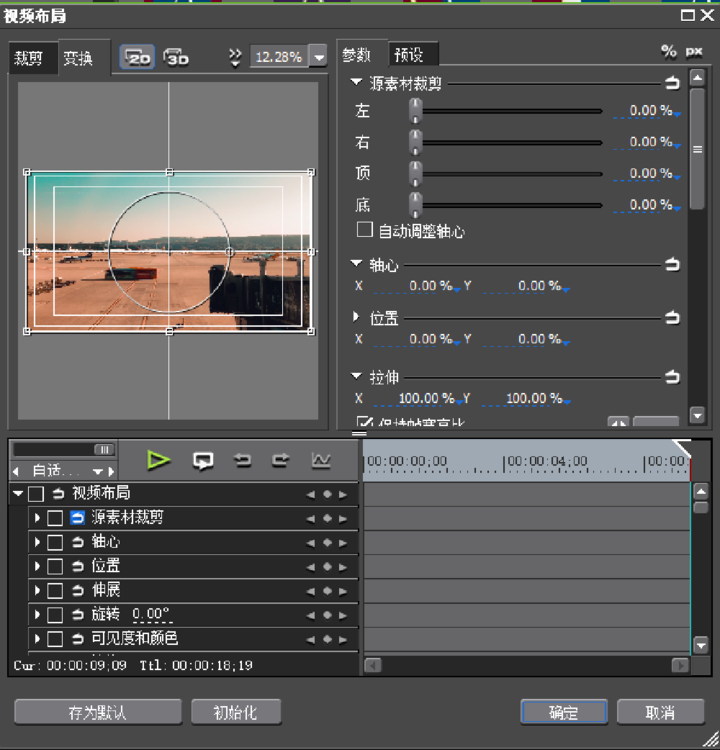Click the 初始化 button
This screenshot has width=720, height=750.
click(236, 712)
